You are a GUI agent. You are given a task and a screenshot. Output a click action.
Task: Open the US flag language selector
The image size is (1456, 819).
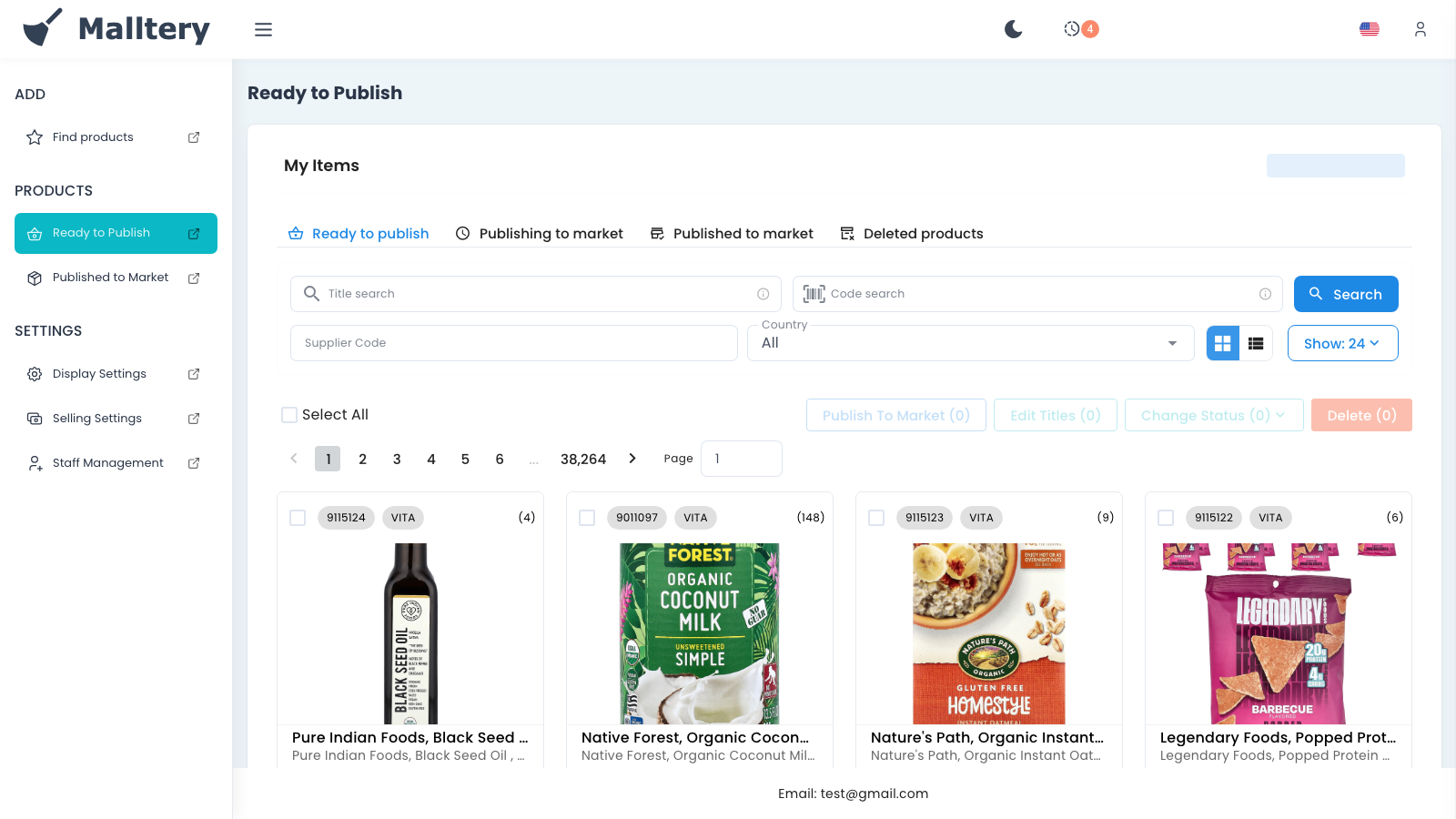[1369, 29]
